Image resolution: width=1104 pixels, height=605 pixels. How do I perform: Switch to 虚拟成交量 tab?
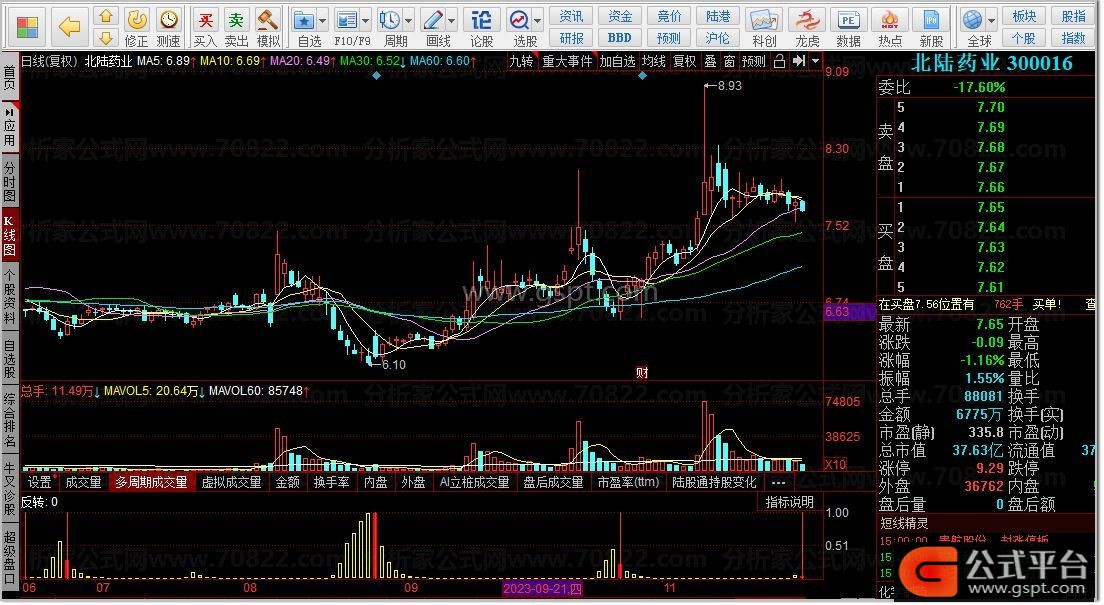click(x=231, y=482)
